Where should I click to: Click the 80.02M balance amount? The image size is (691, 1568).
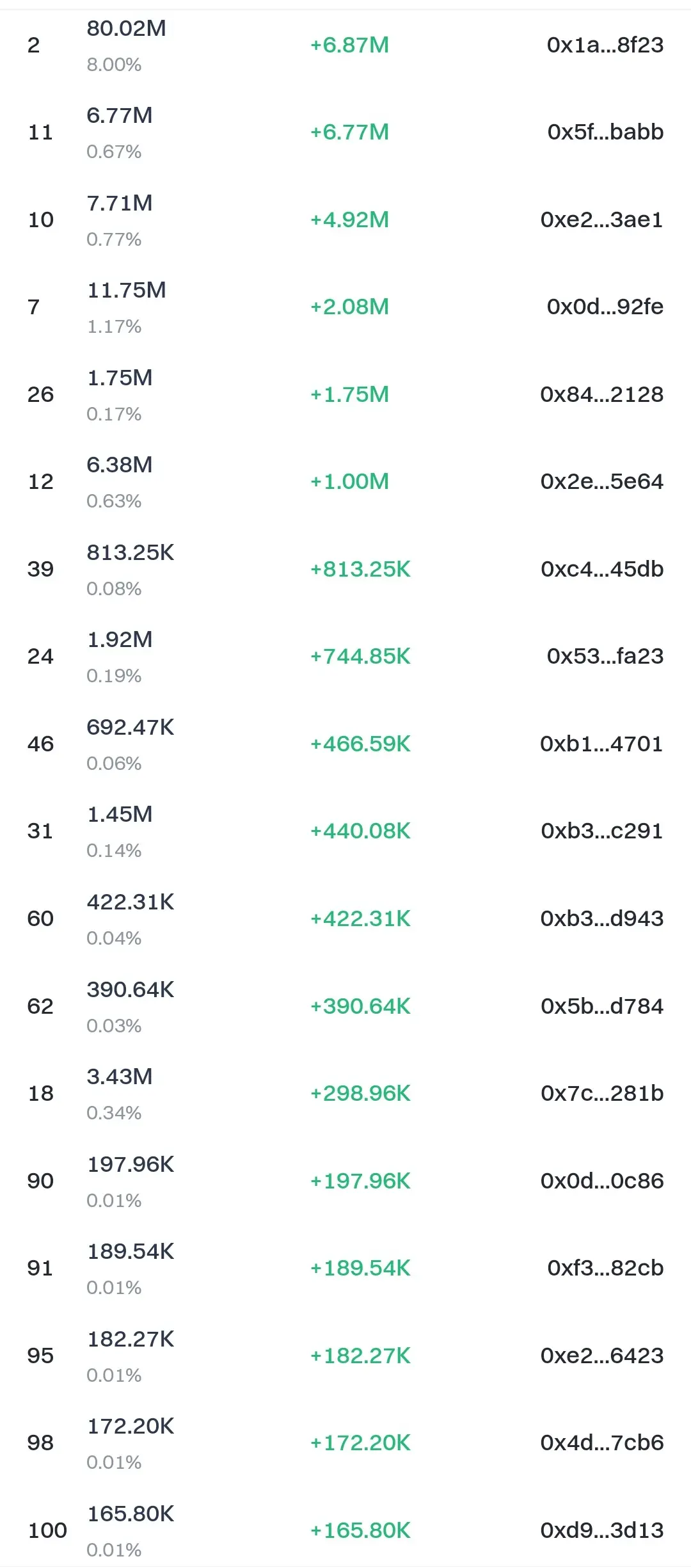tap(126, 28)
